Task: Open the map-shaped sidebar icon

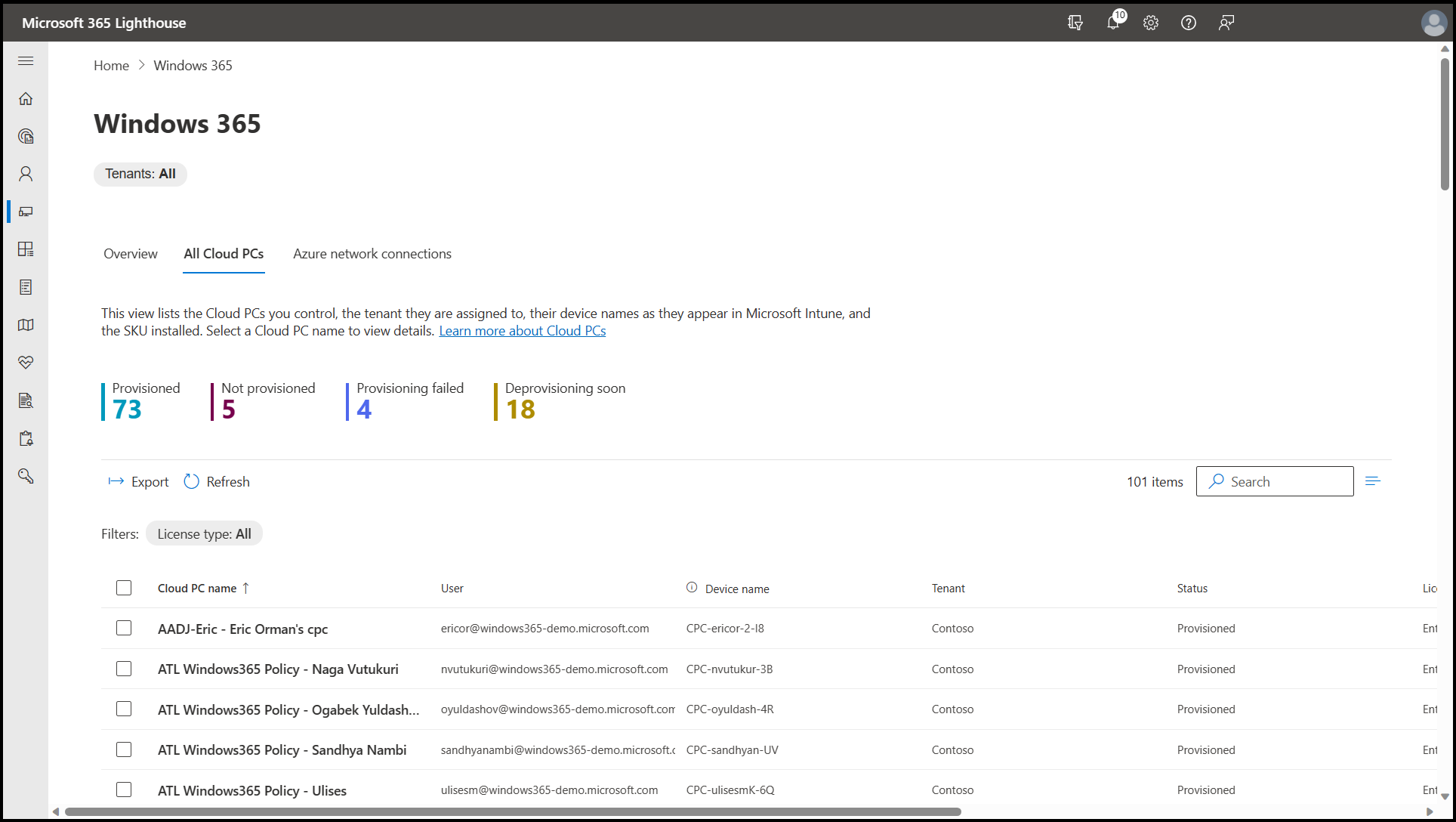Action: [26, 325]
